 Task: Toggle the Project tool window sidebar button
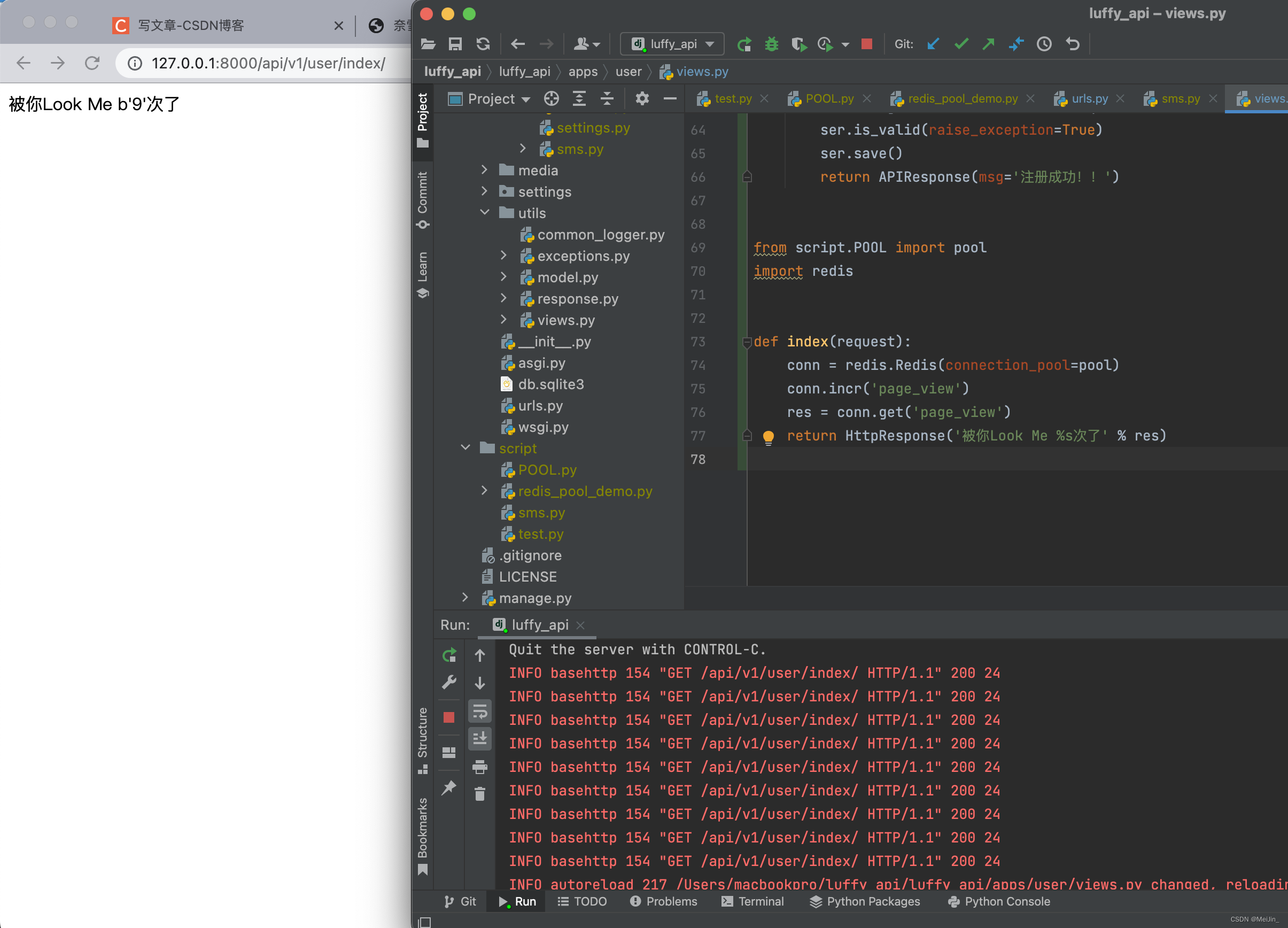(x=423, y=120)
